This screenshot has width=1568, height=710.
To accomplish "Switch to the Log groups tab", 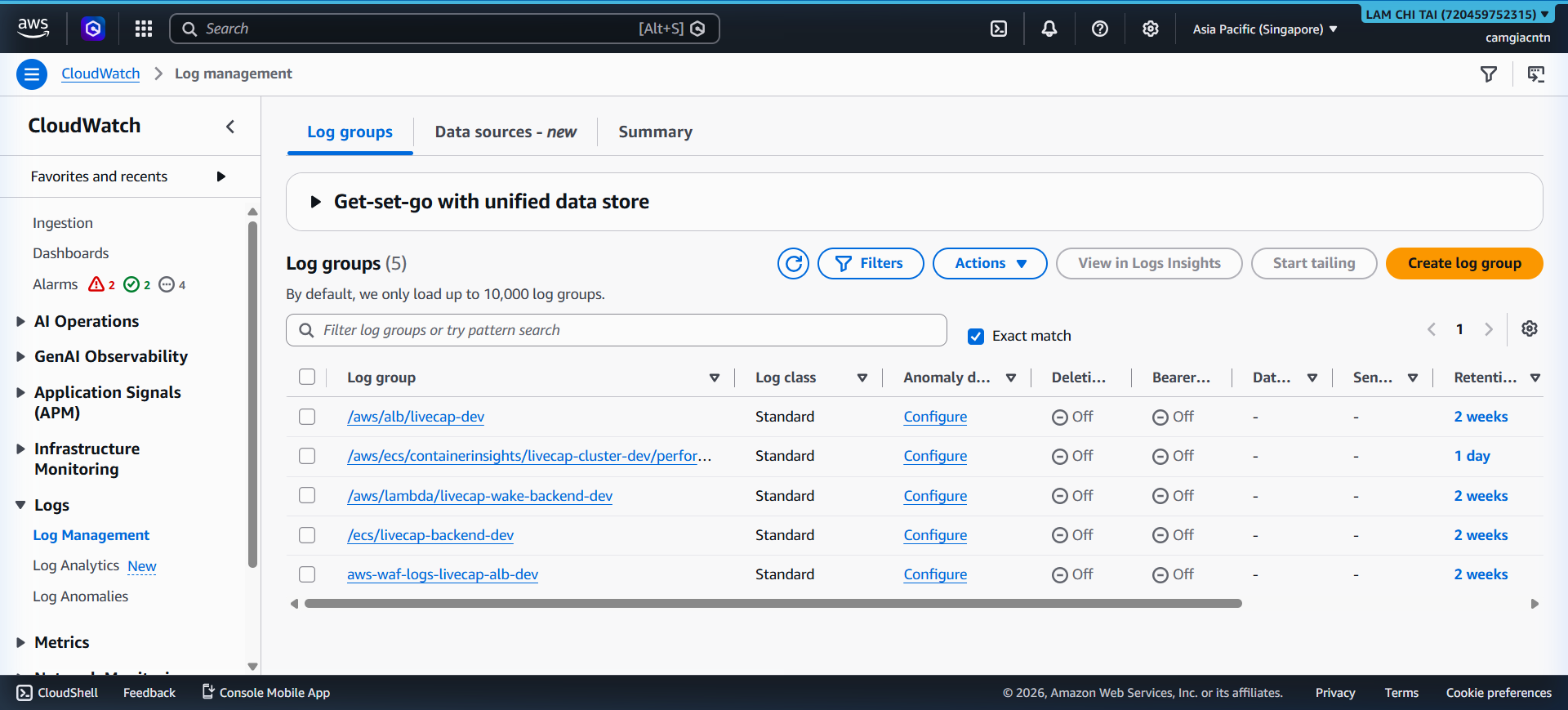I will coord(350,132).
